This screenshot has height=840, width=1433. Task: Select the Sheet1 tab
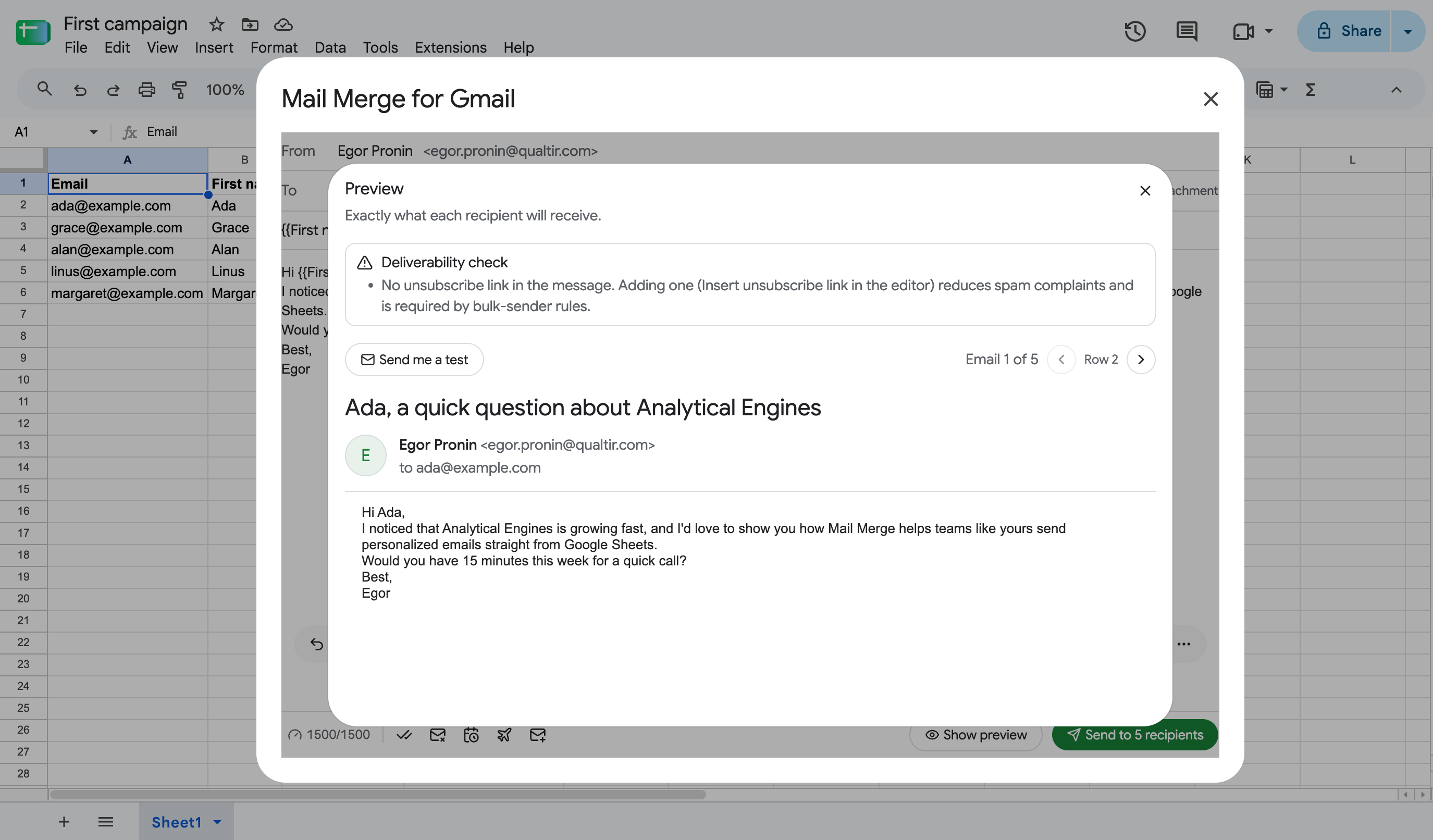point(176,822)
